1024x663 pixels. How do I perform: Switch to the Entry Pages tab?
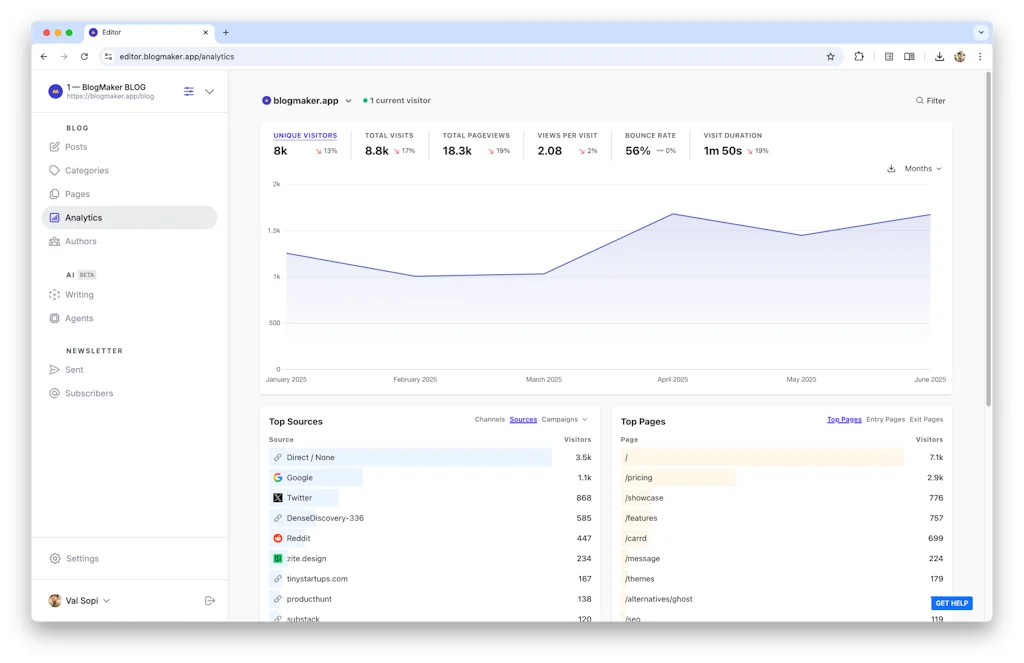tap(885, 420)
